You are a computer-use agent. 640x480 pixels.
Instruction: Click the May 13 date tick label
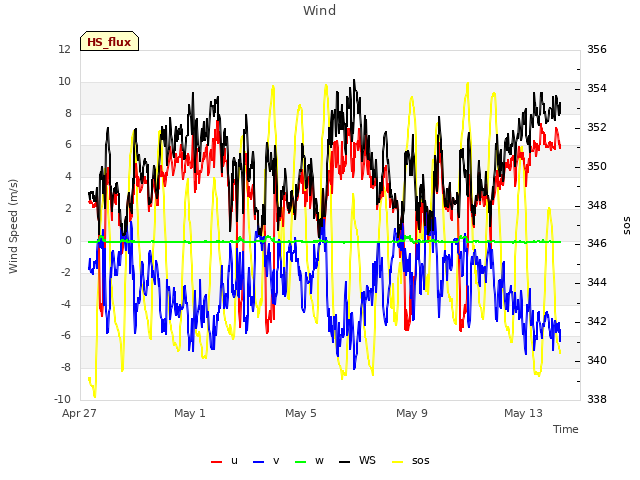click(523, 413)
